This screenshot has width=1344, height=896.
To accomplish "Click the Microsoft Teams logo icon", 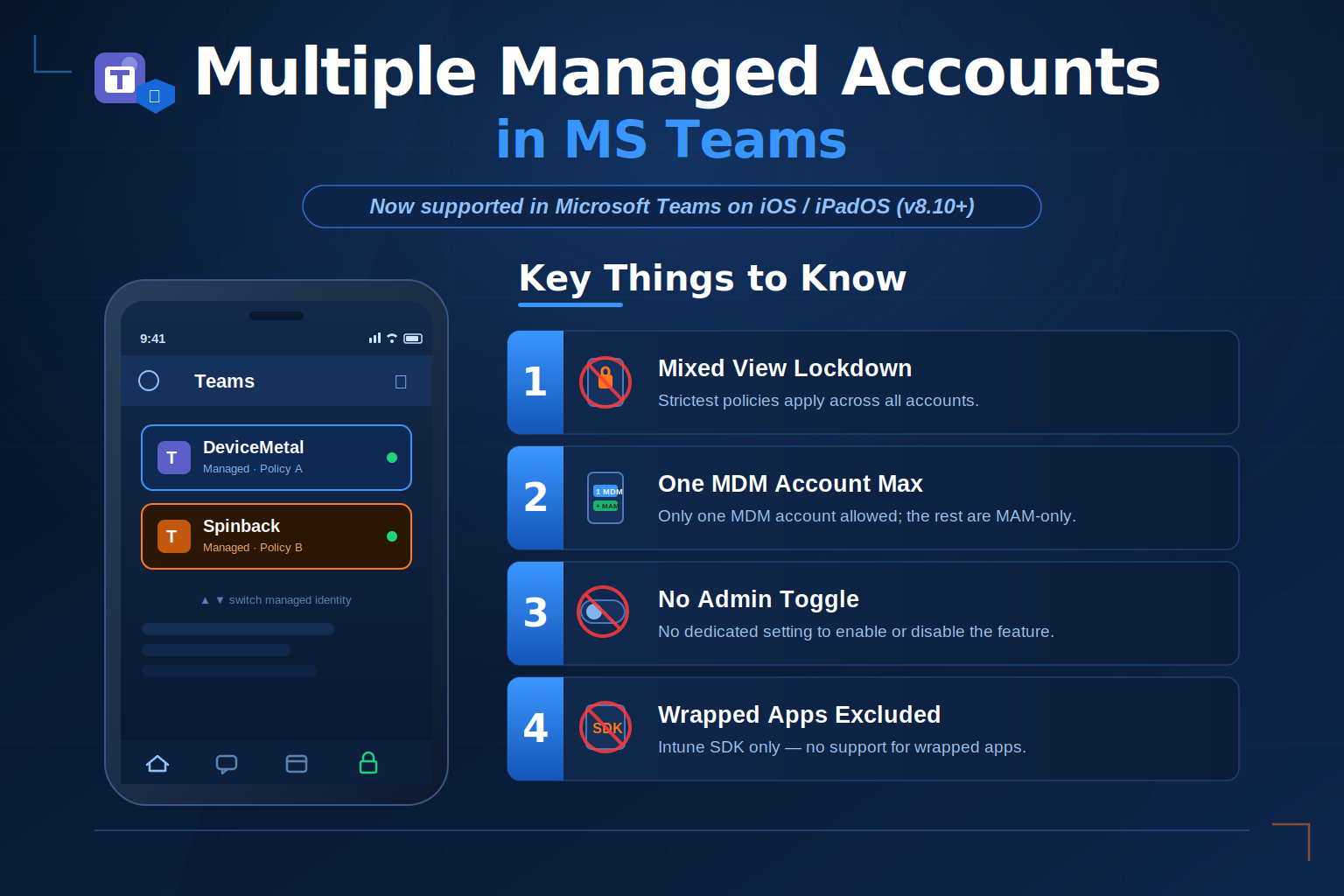I will point(120,78).
